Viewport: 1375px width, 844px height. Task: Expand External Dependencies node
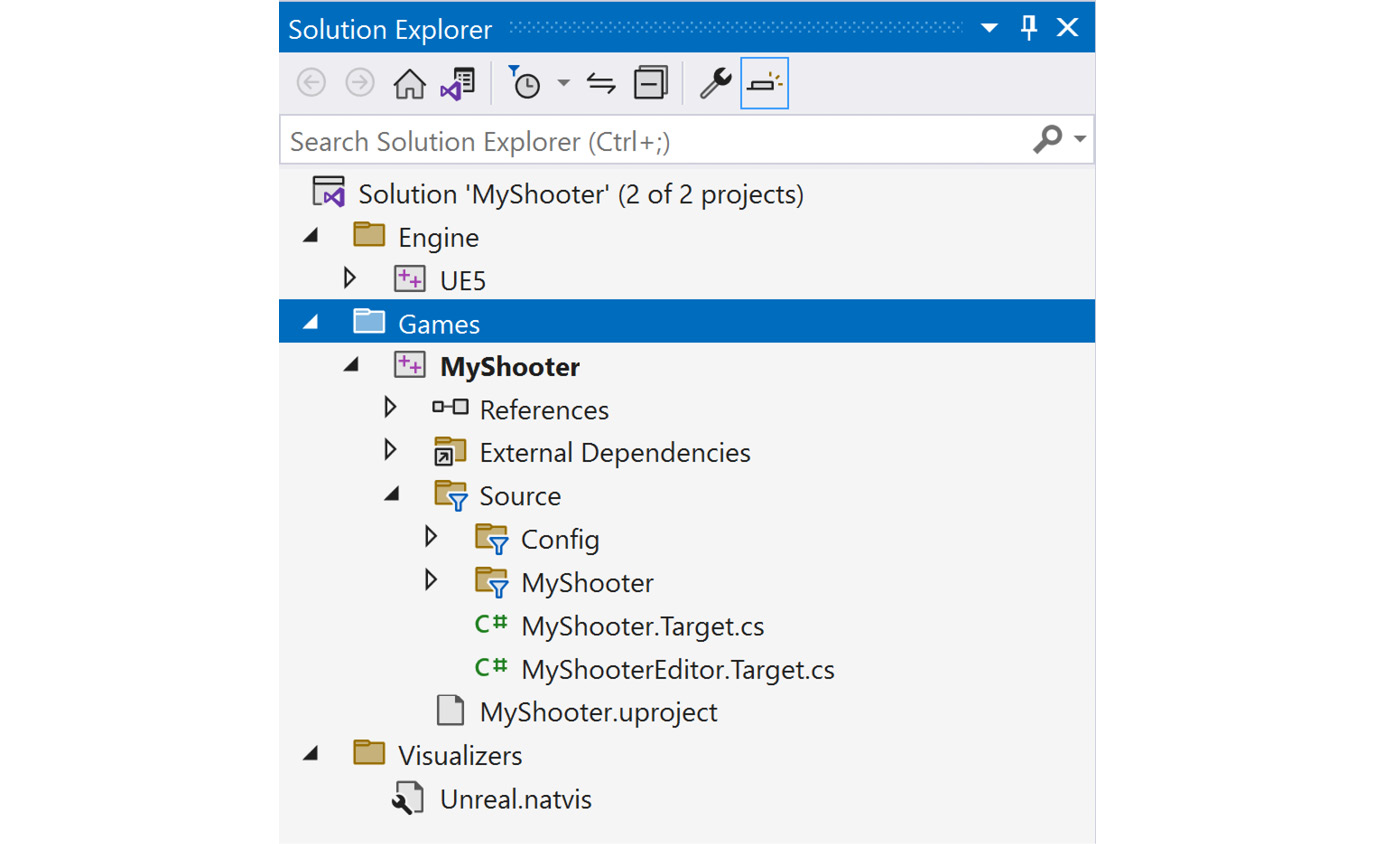(391, 451)
